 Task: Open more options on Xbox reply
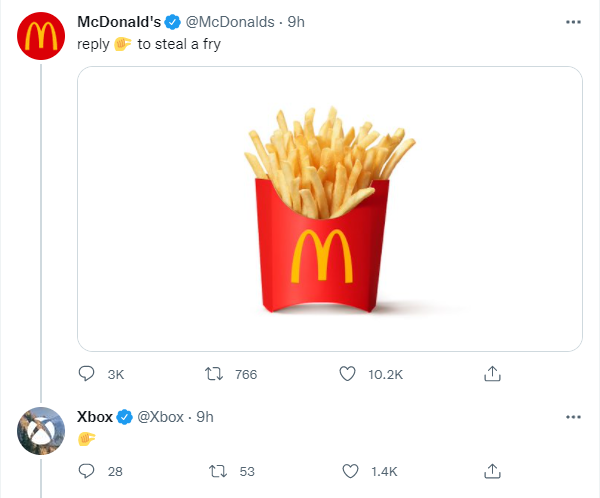coord(573,416)
